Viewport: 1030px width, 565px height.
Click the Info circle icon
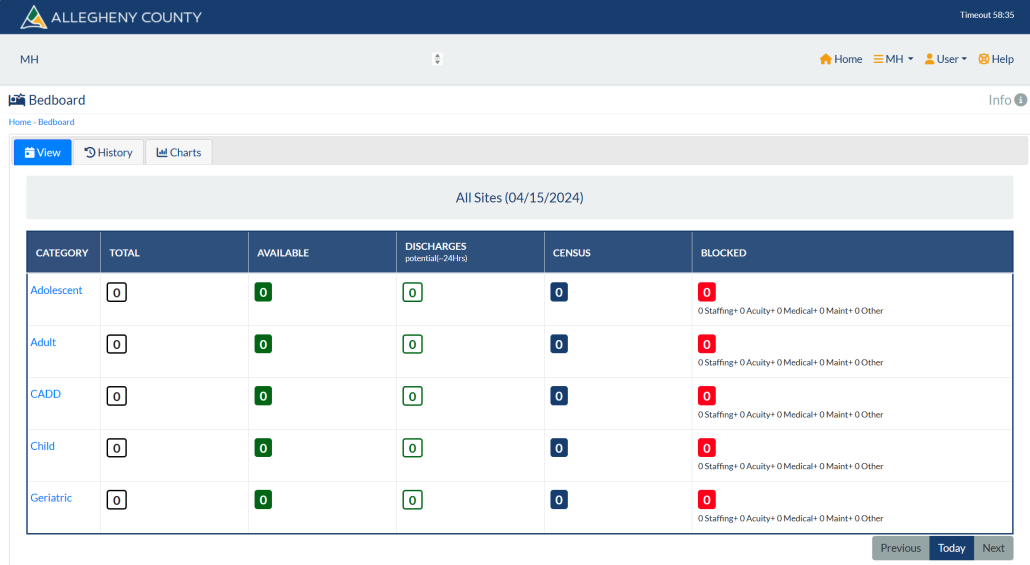click(1020, 100)
